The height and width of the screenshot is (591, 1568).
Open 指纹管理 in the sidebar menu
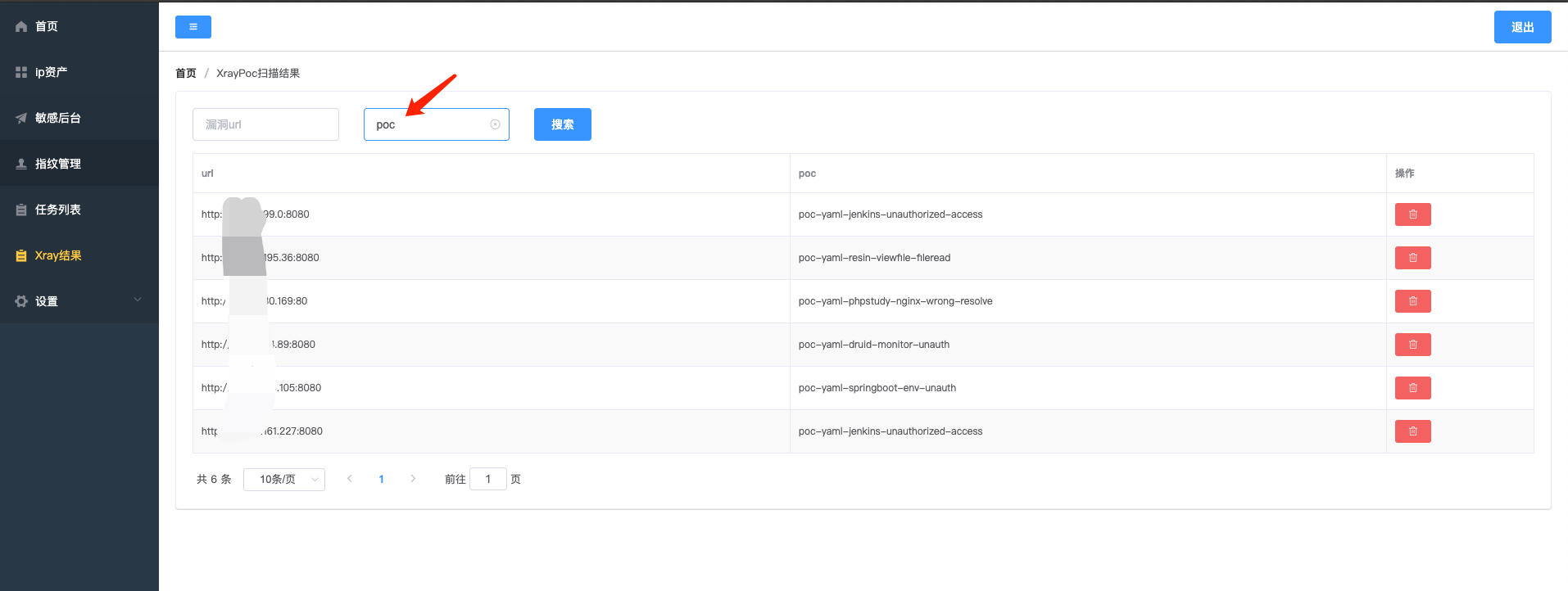coord(79,164)
